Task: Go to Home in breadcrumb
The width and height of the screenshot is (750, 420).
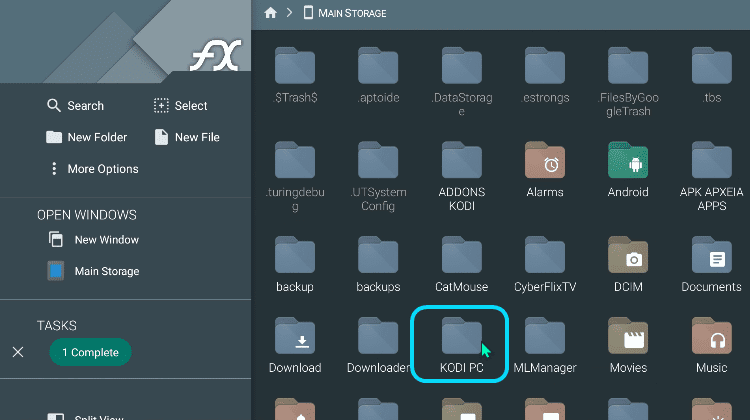Action: (x=271, y=13)
